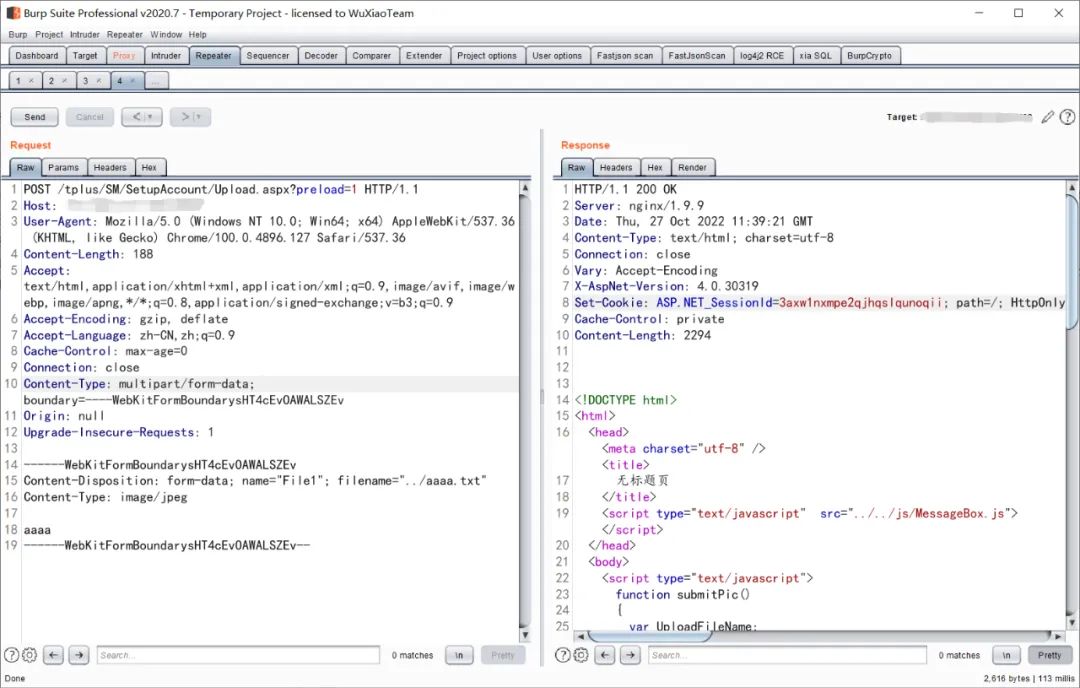Viewport: 1080px width, 688px height.
Task: Open the Intruder menu in menu bar
Action: (85, 34)
